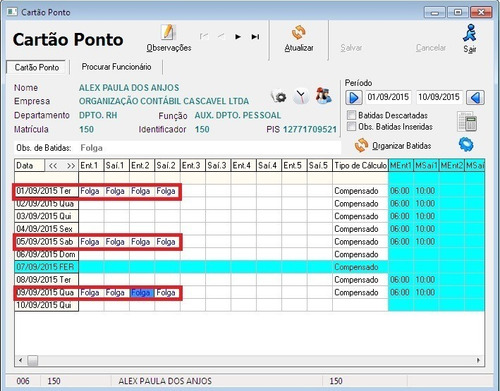Click the Saí.2 column header
Screen dimensions: 500x391
(167, 166)
